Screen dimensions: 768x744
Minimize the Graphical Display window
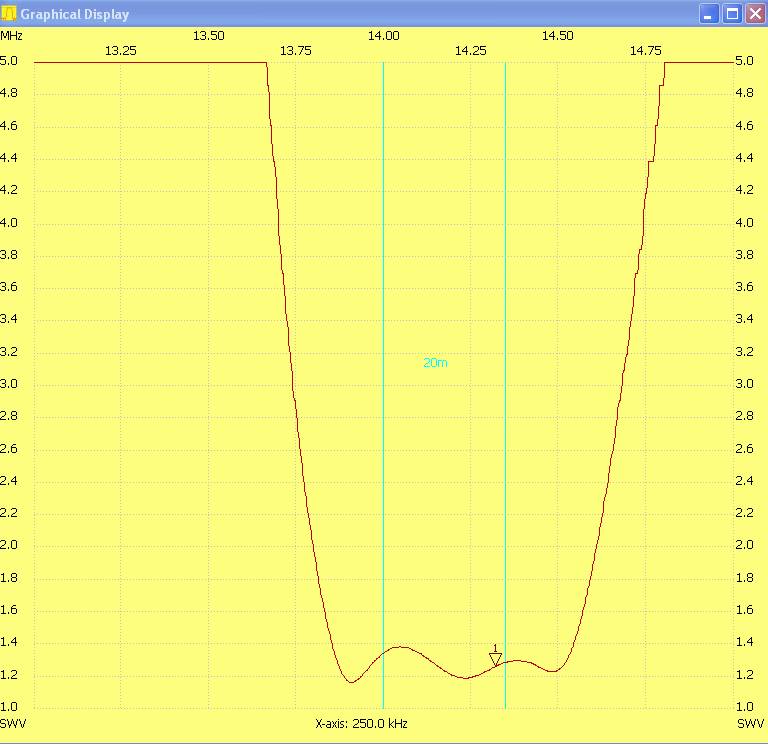(x=709, y=14)
